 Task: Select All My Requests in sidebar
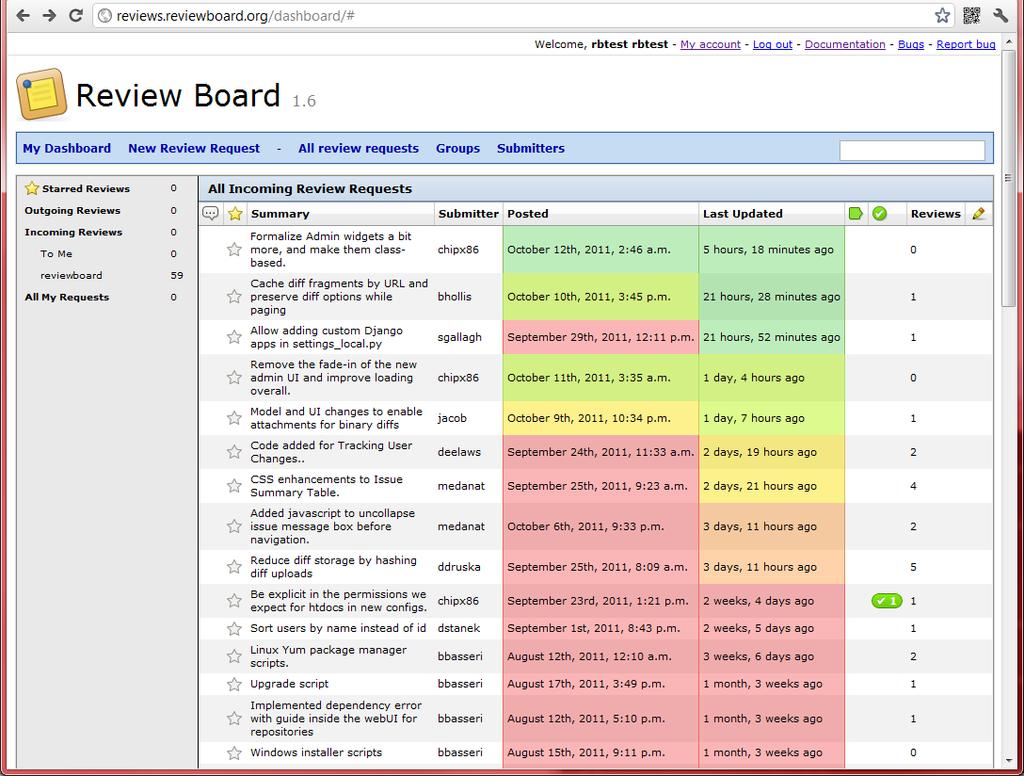67,297
